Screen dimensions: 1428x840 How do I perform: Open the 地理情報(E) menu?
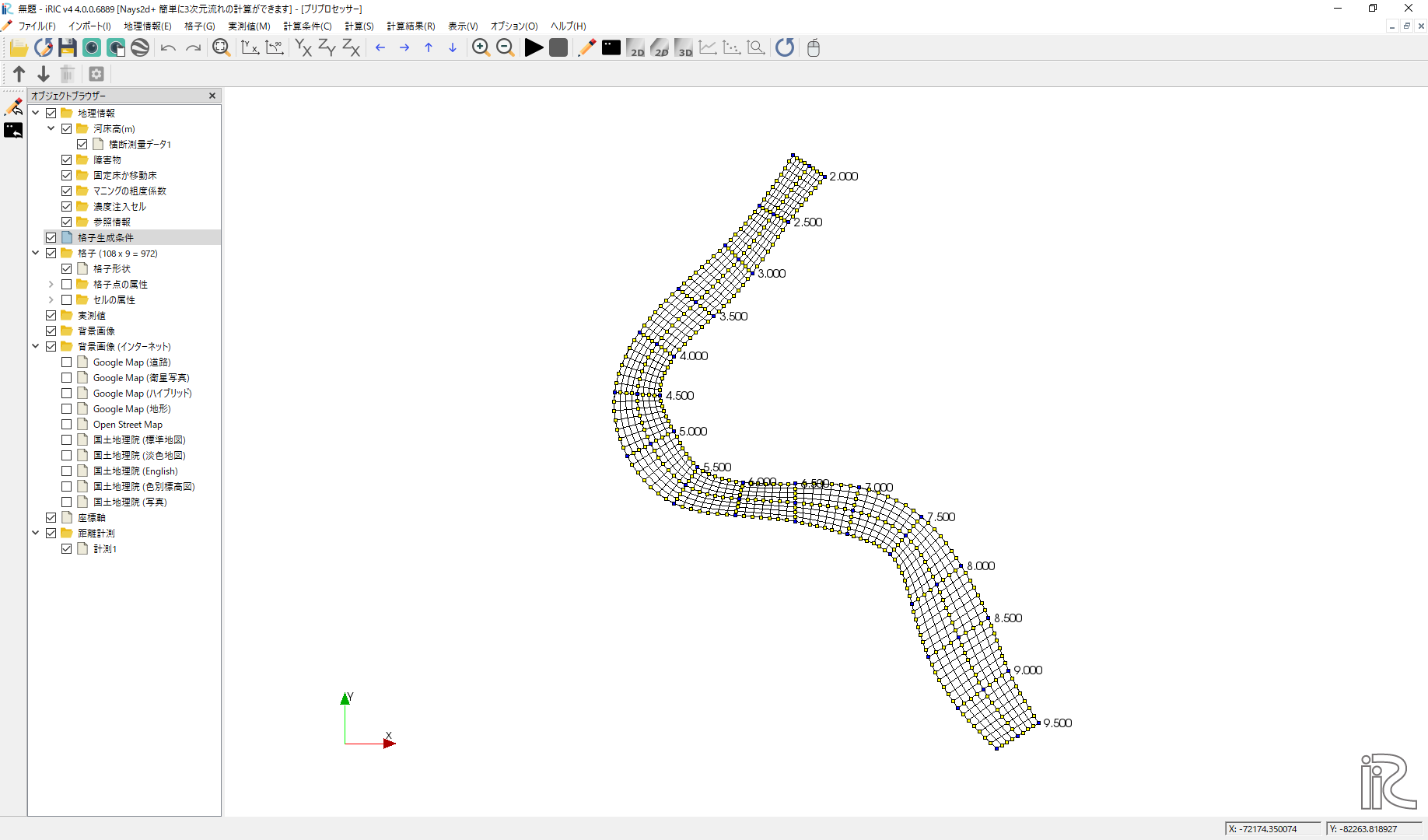[148, 26]
